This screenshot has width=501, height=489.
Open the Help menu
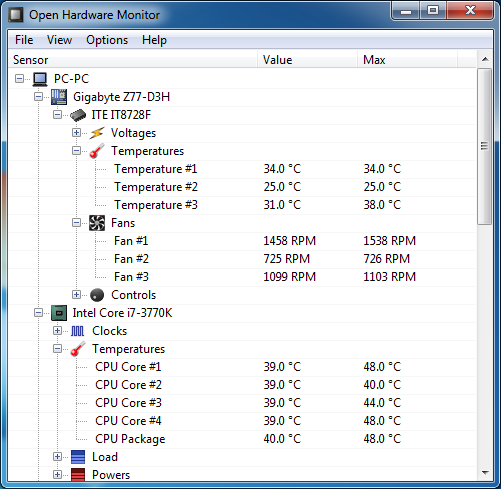[x=154, y=40]
